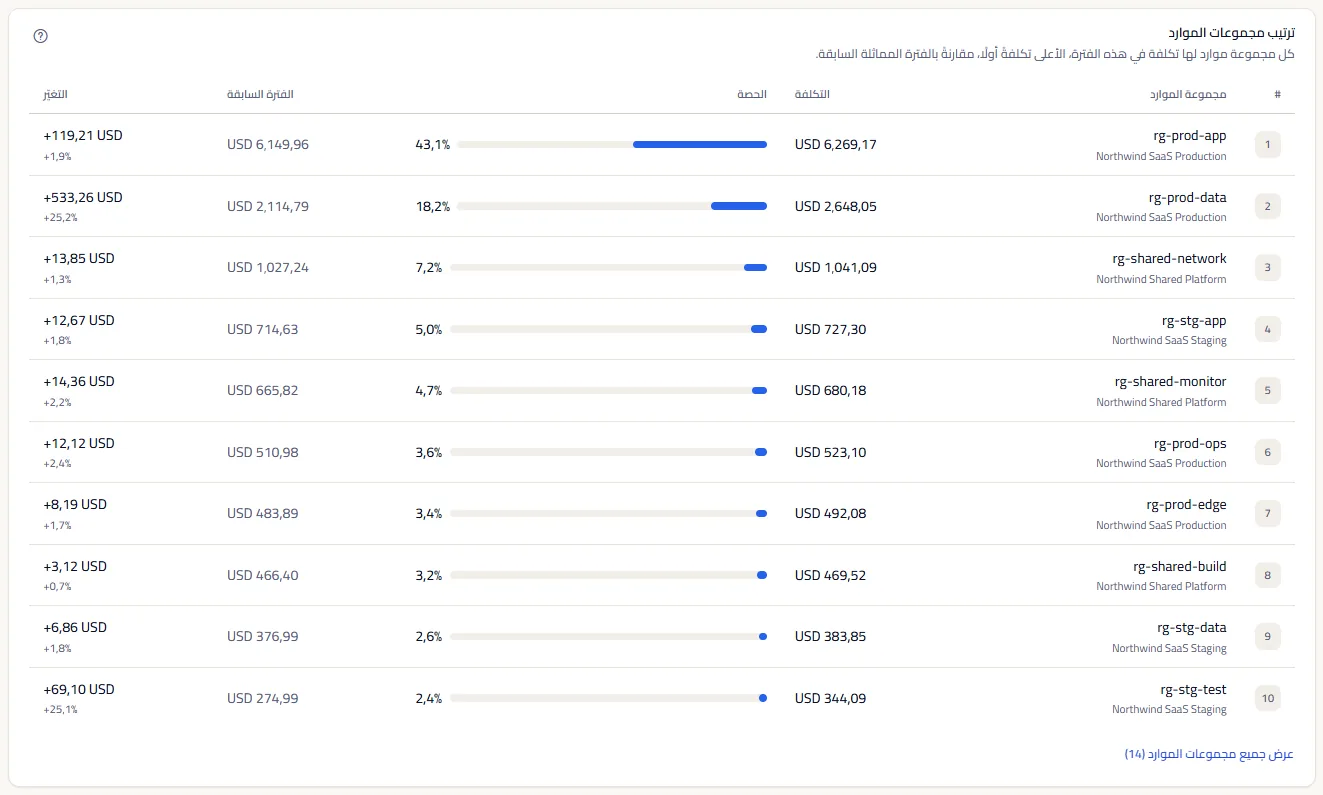Click the cost value USD 6,269,17

coord(836,145)
